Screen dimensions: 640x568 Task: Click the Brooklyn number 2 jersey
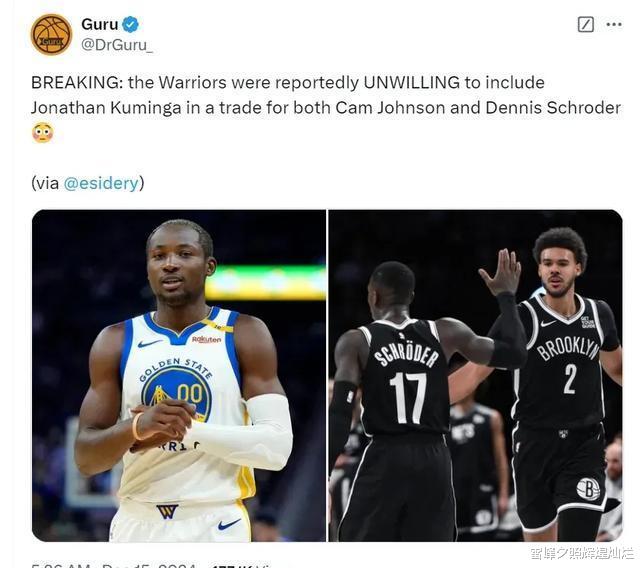pyautogui.click(x=565, y=363)
